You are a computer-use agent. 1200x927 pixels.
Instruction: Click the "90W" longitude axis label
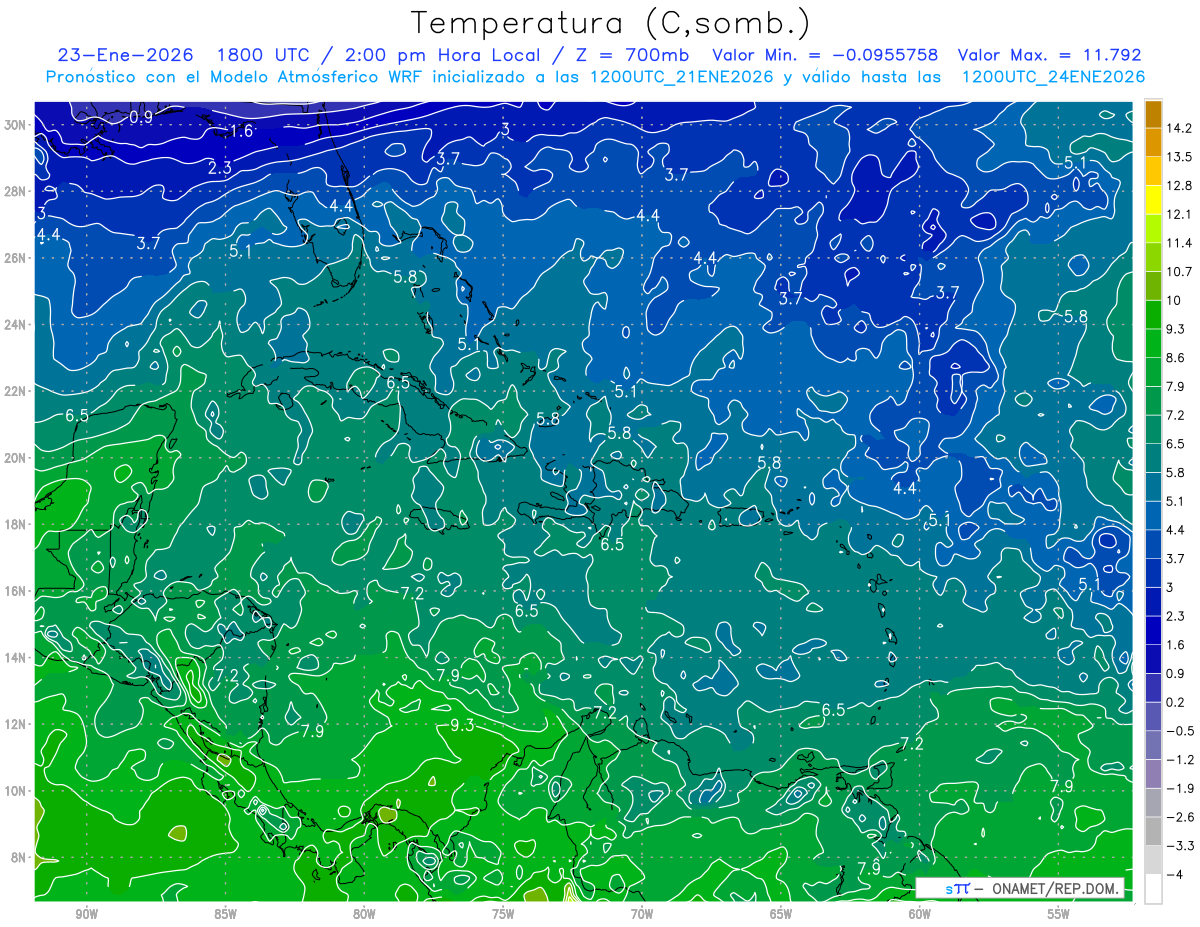coord(87,914)
